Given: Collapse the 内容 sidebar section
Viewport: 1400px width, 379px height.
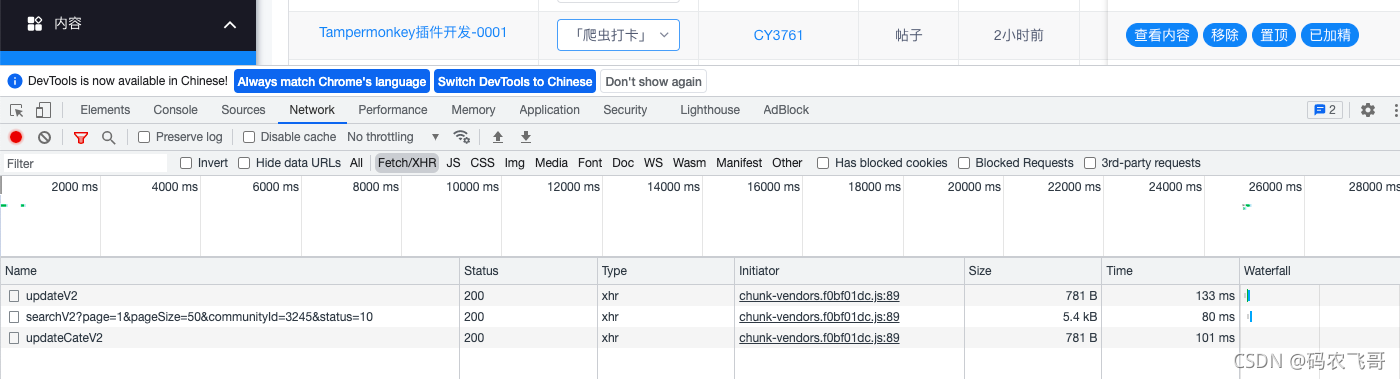Looking at the screenshot, I should pyautogui.click(x=230, y=24).
